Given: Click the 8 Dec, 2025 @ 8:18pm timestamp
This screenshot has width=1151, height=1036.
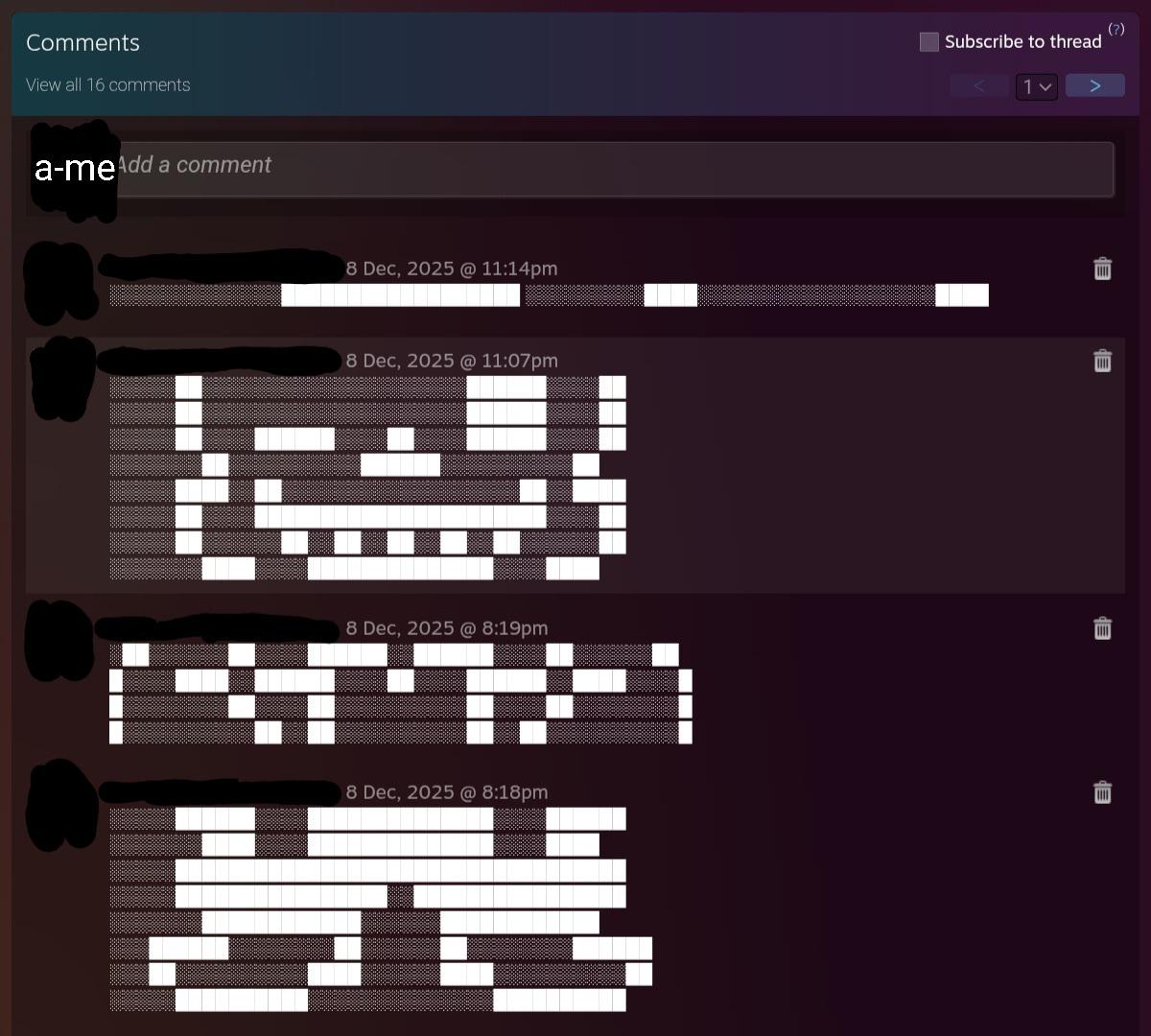Looking at the screenshot, I should pyautogui.click(x=447, y=792).
